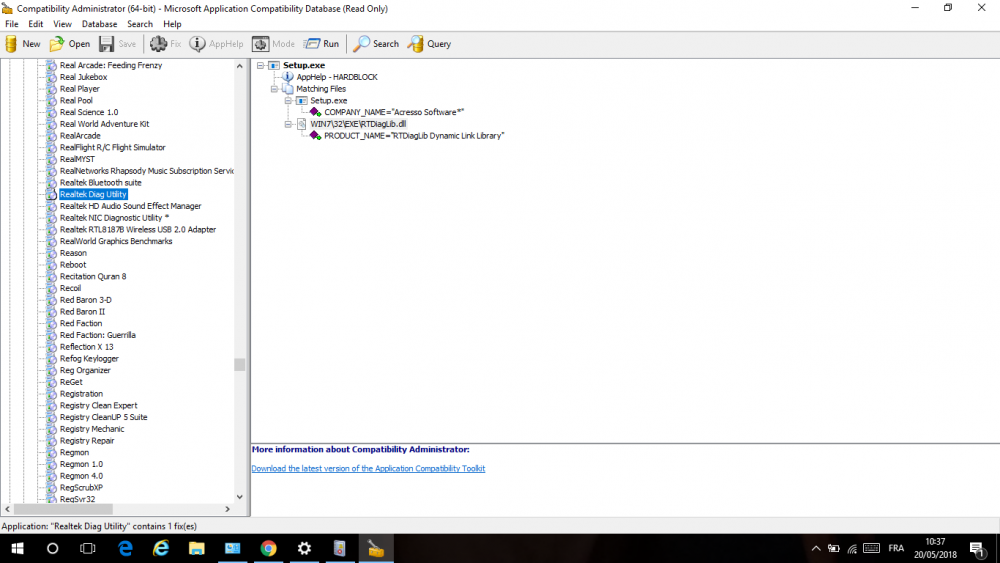
Task: Click the AppHelp - HARDBLOCK entry
Action: (336, 77)
